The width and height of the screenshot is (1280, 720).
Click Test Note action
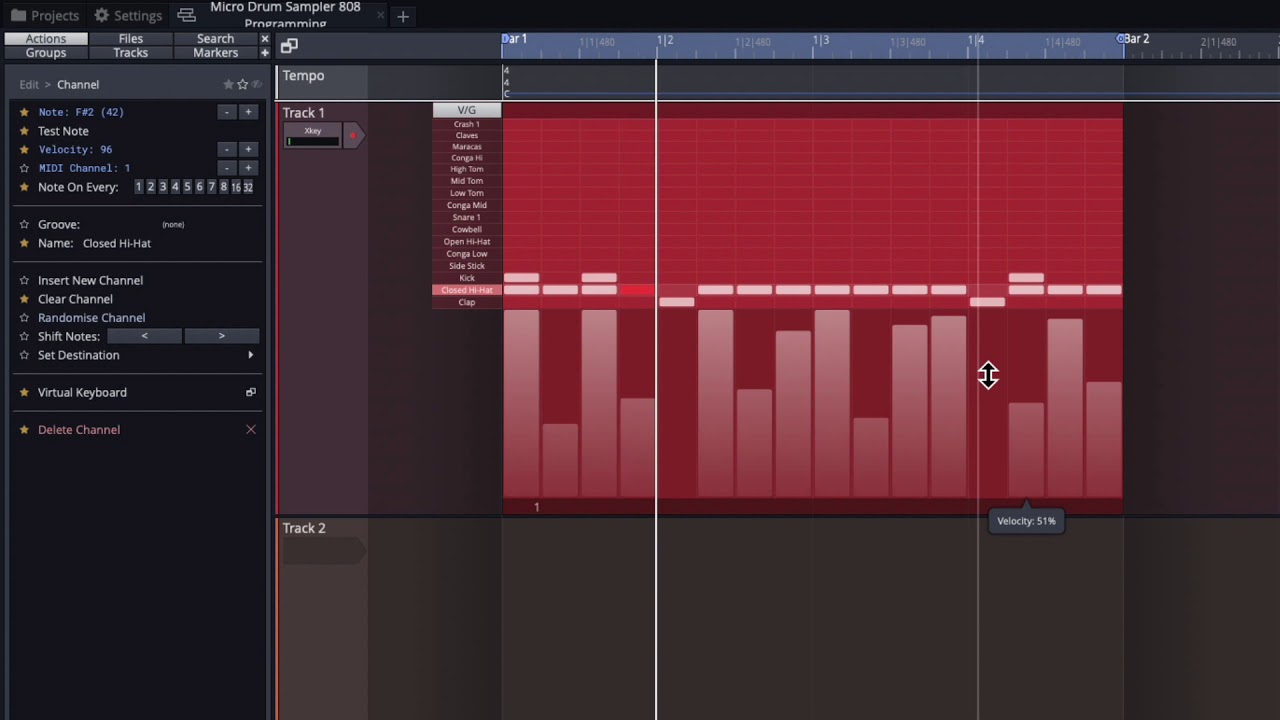63,131
